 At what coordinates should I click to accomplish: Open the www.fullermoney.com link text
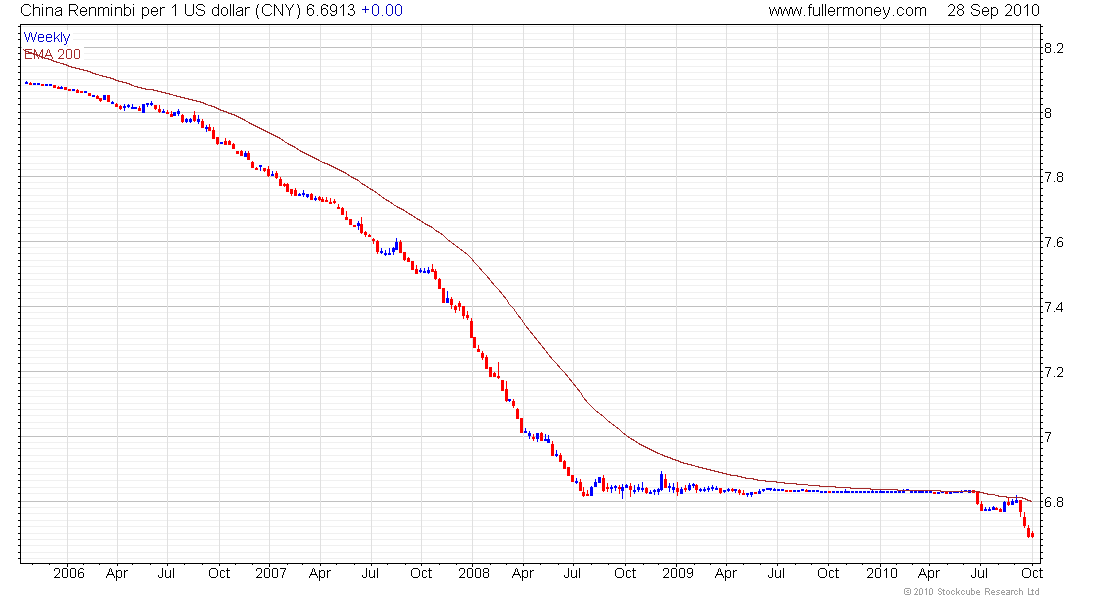[847, 11]
